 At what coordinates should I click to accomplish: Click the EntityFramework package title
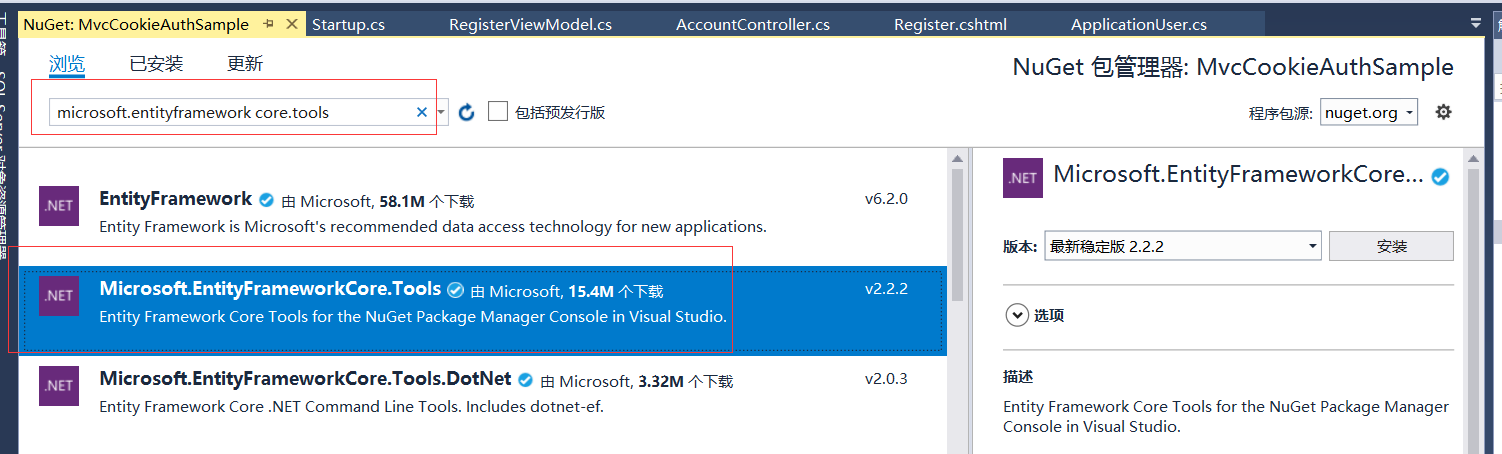coord(176,199)
